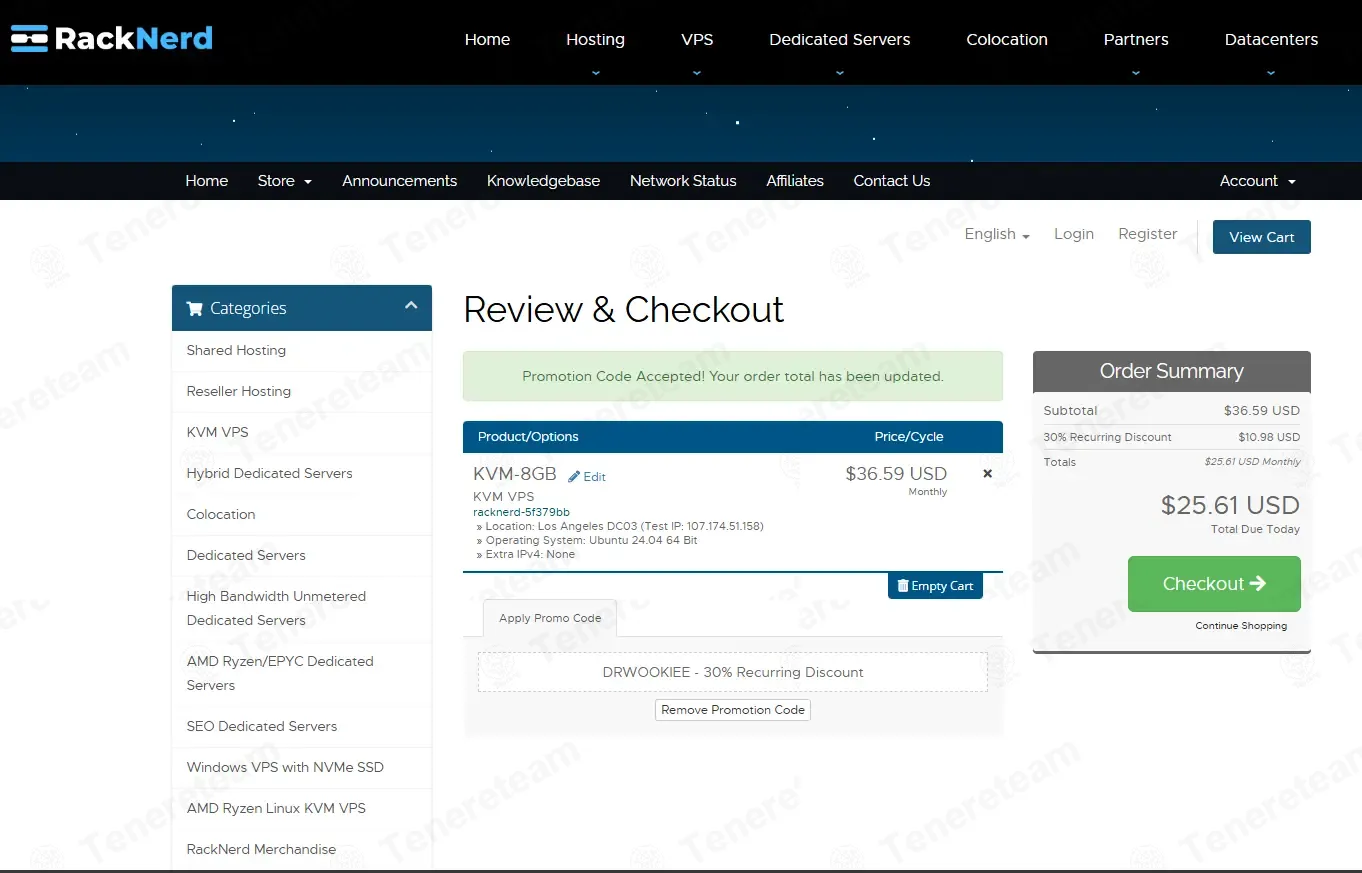The width and height of the screenshot is (1362, 873).
Task: Click the Operating System Ubuntu 24.04 line
Action: click(587, 540)
